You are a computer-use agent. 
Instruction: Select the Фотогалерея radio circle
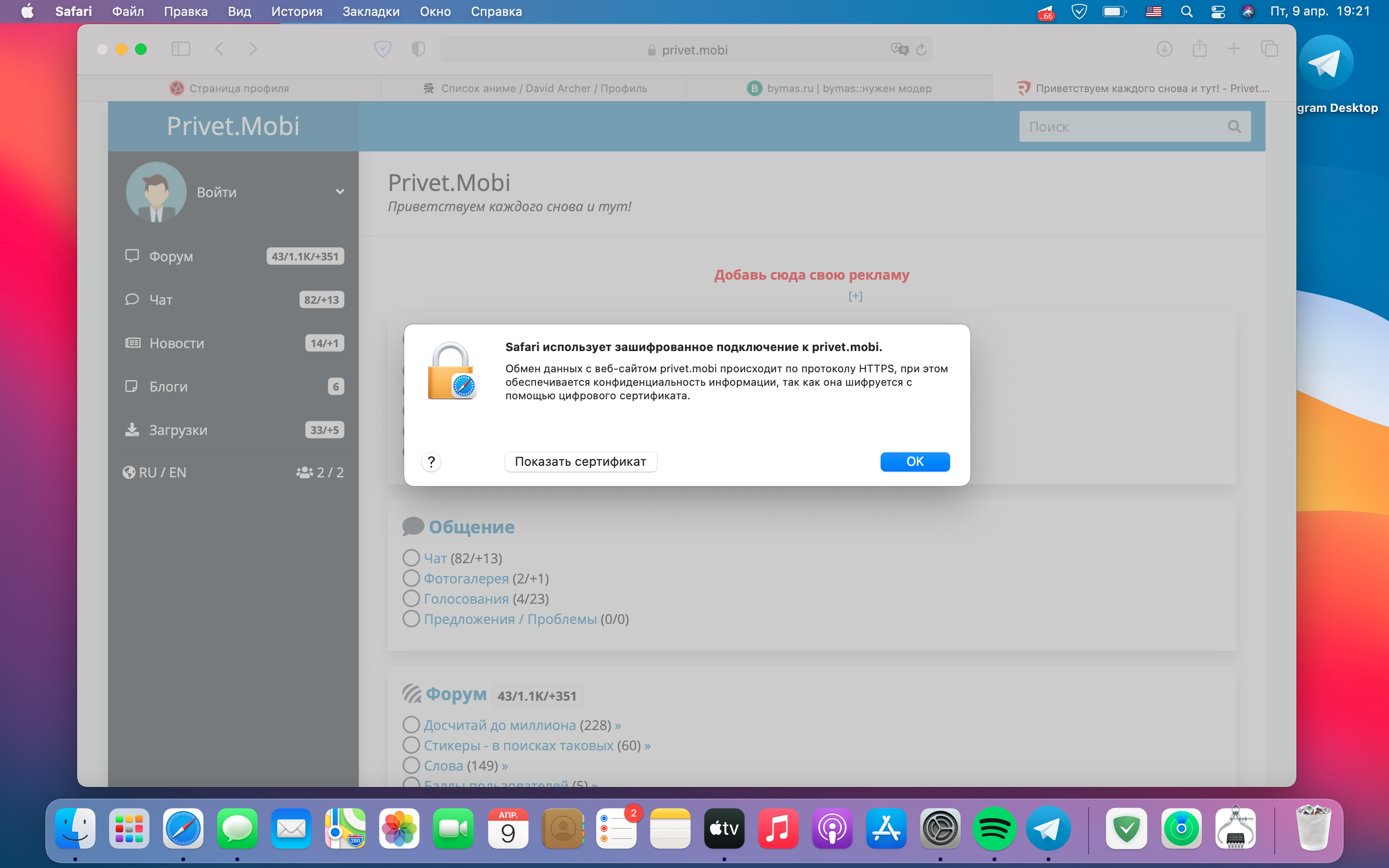(411, 578)
